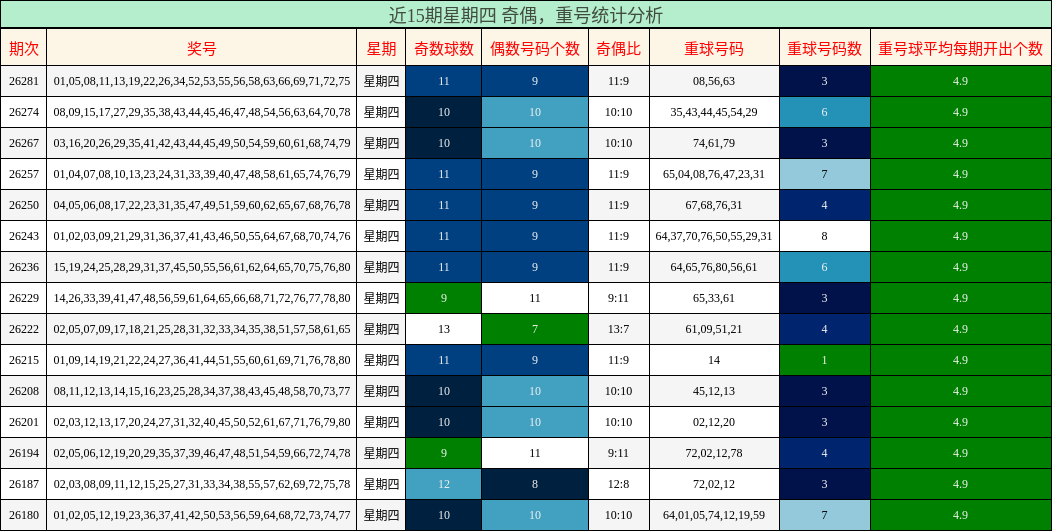Select issue number 26194
1052x531 pixels.
click(x=23, y=452)
